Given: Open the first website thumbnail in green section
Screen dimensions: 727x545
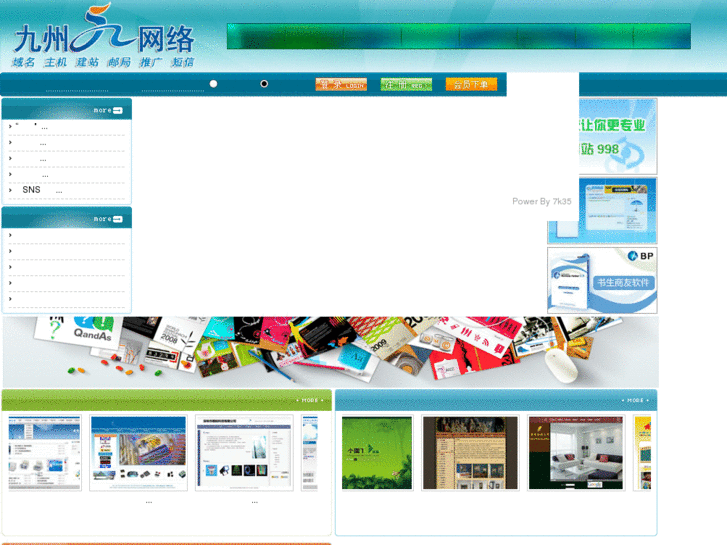Looking at the screenshot, I should (x=45, y=453).
